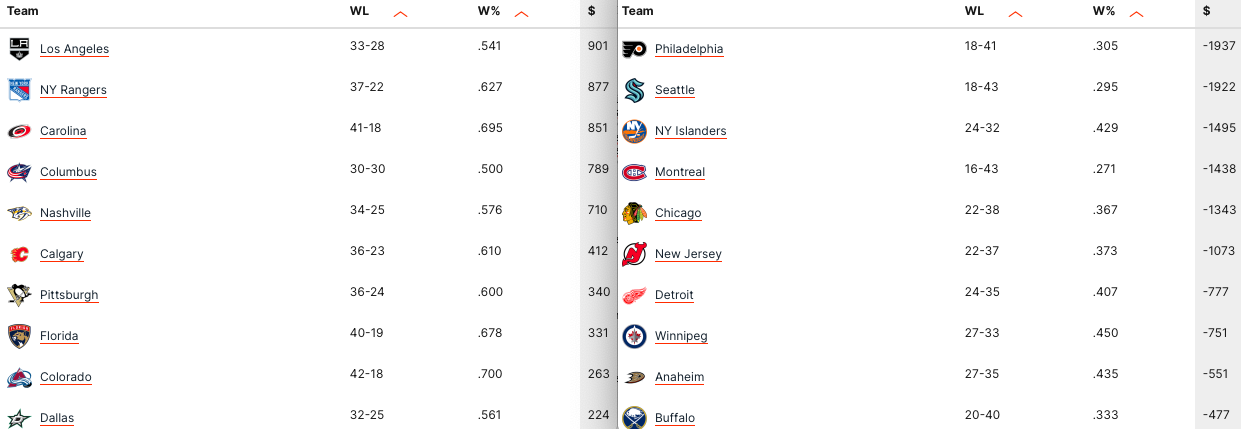This screenshot has width=1241, height=429.
Task: Click the right table Team column header
Action: click(x=638, y=11)
